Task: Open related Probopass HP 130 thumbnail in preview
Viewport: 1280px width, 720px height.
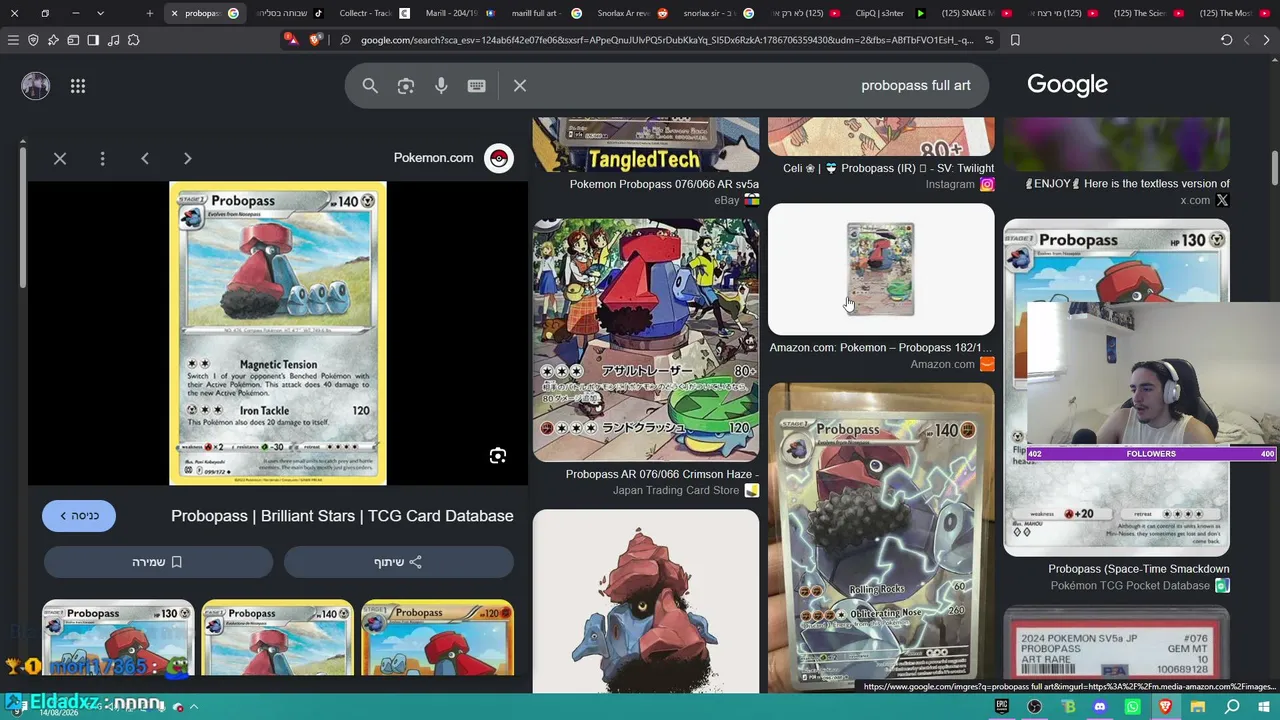Action: tap(118, 637)
